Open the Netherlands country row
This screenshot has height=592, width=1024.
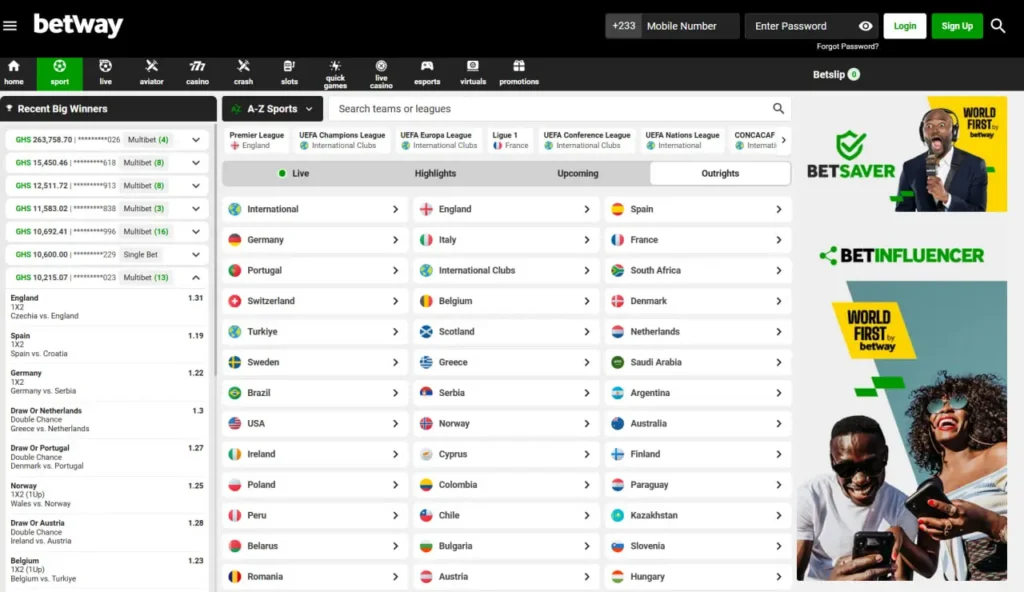tap(697, 332)
